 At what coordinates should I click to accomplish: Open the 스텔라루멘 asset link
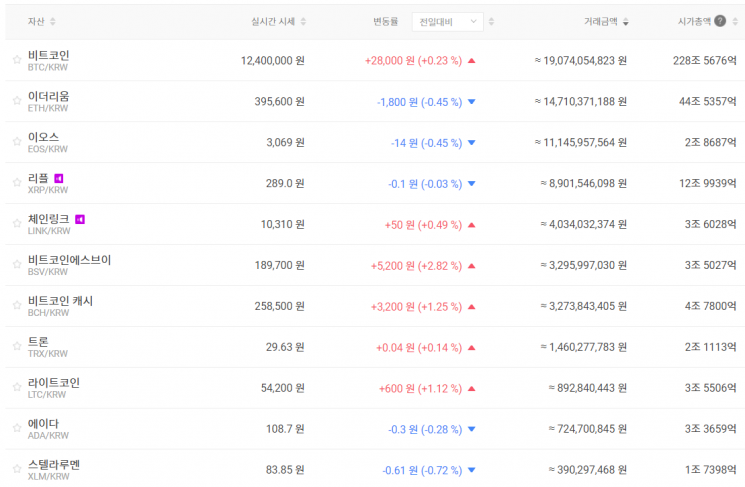pos(54,464)
